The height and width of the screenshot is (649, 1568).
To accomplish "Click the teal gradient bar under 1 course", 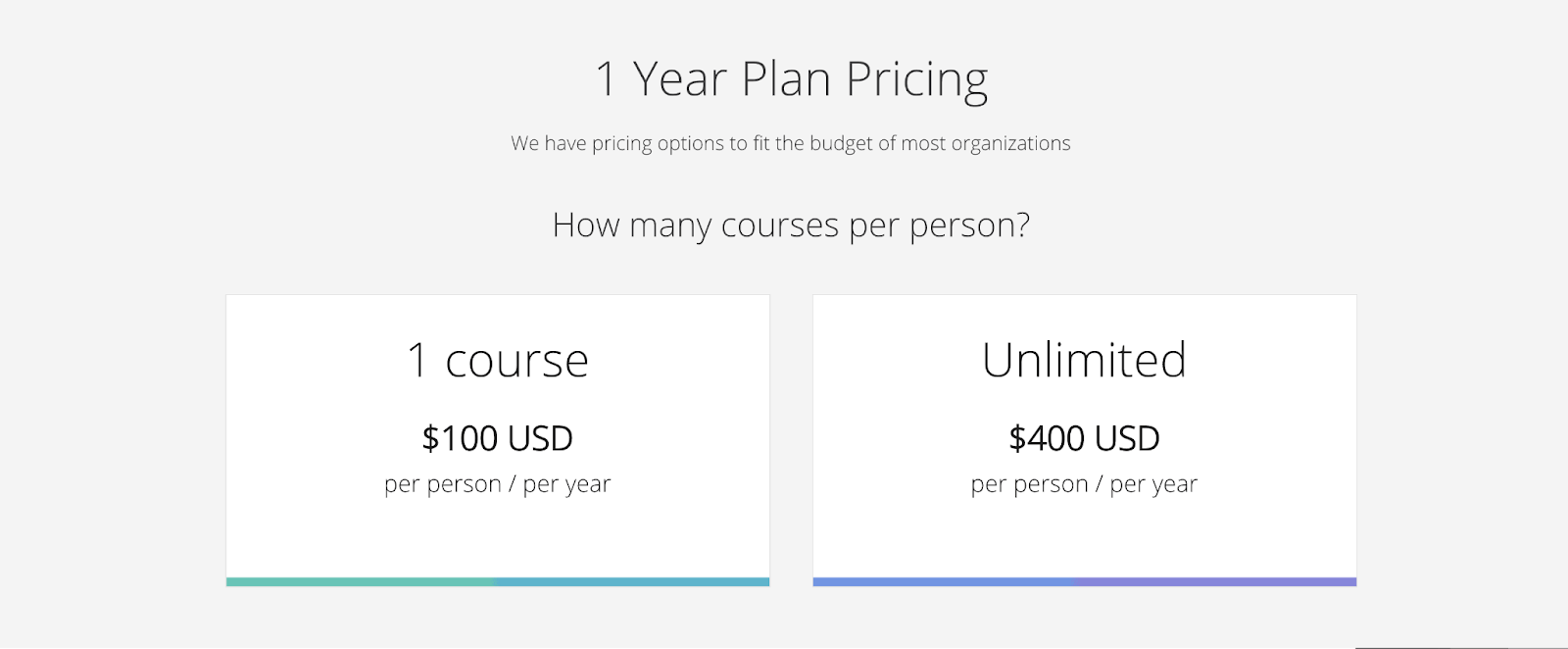I will pos(498,582).
